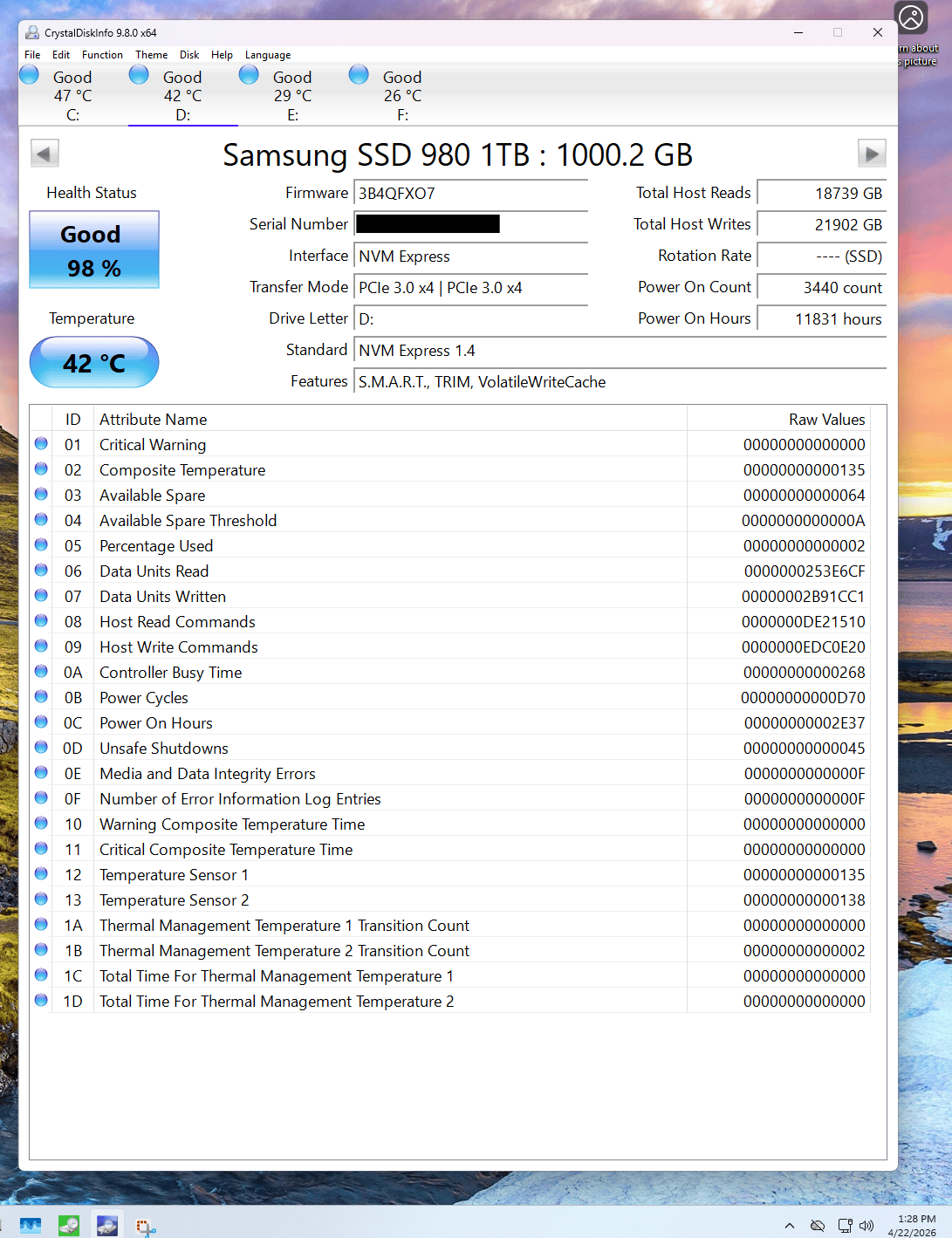Select the Power On Hours attribute row

coord(450,723)
